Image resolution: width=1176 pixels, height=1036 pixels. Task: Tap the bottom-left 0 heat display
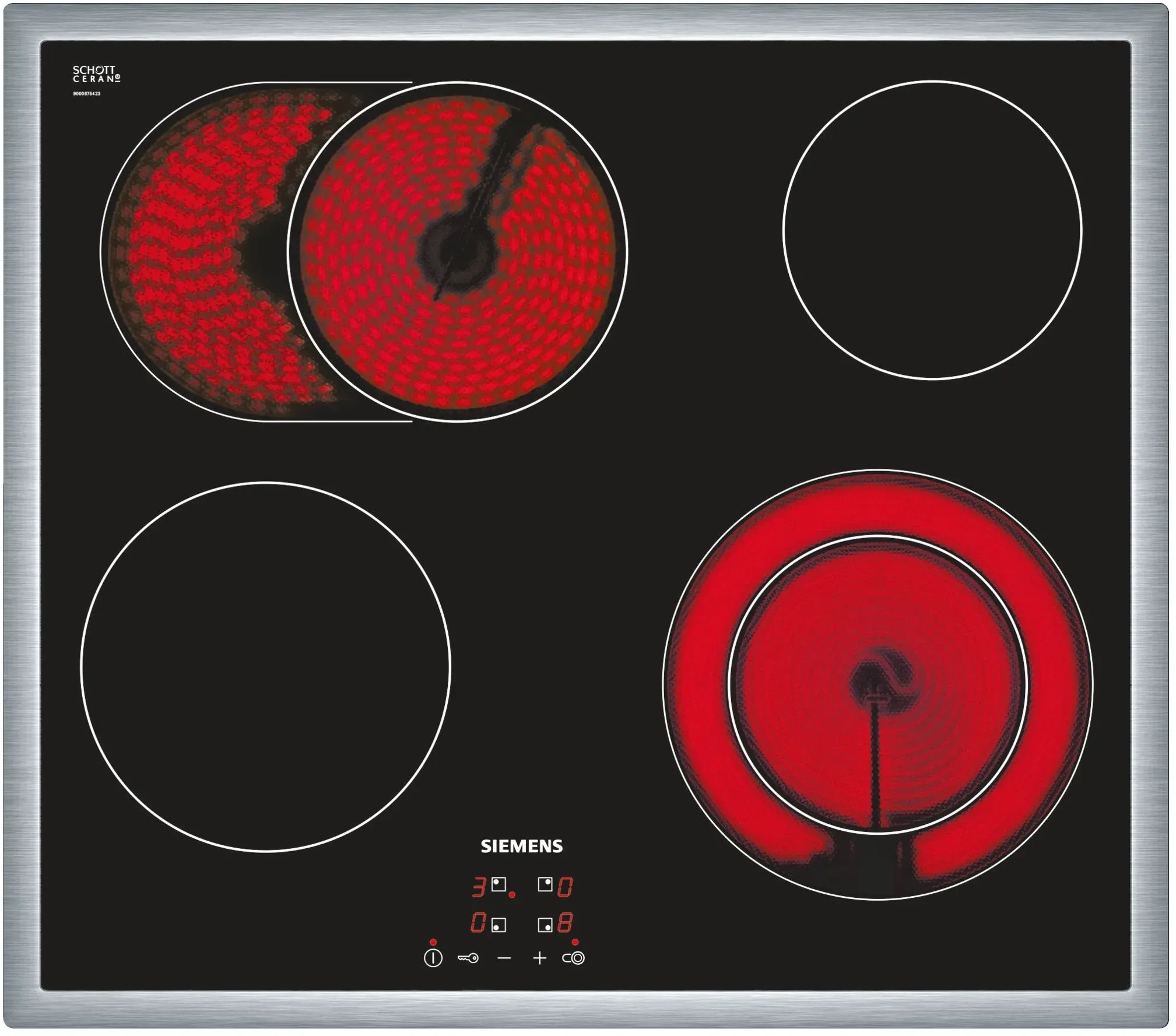point(479,923)
